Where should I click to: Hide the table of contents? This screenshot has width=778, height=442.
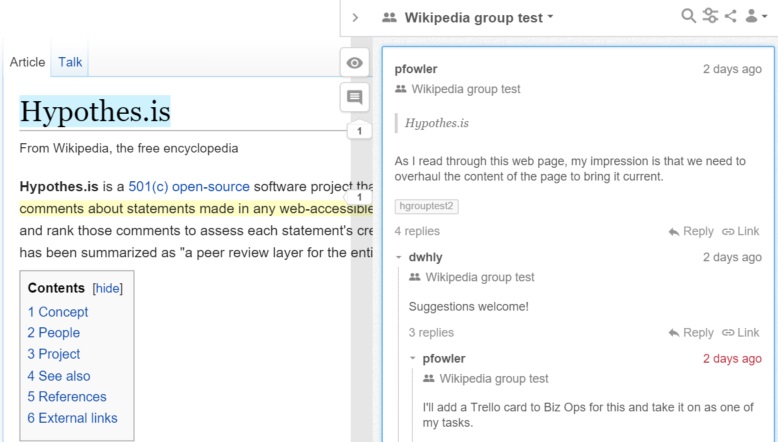108,288
